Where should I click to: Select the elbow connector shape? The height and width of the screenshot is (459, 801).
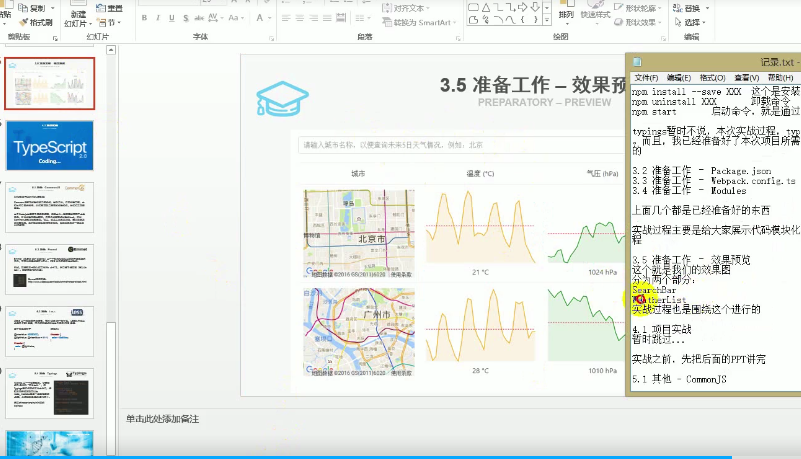(498, 7)
